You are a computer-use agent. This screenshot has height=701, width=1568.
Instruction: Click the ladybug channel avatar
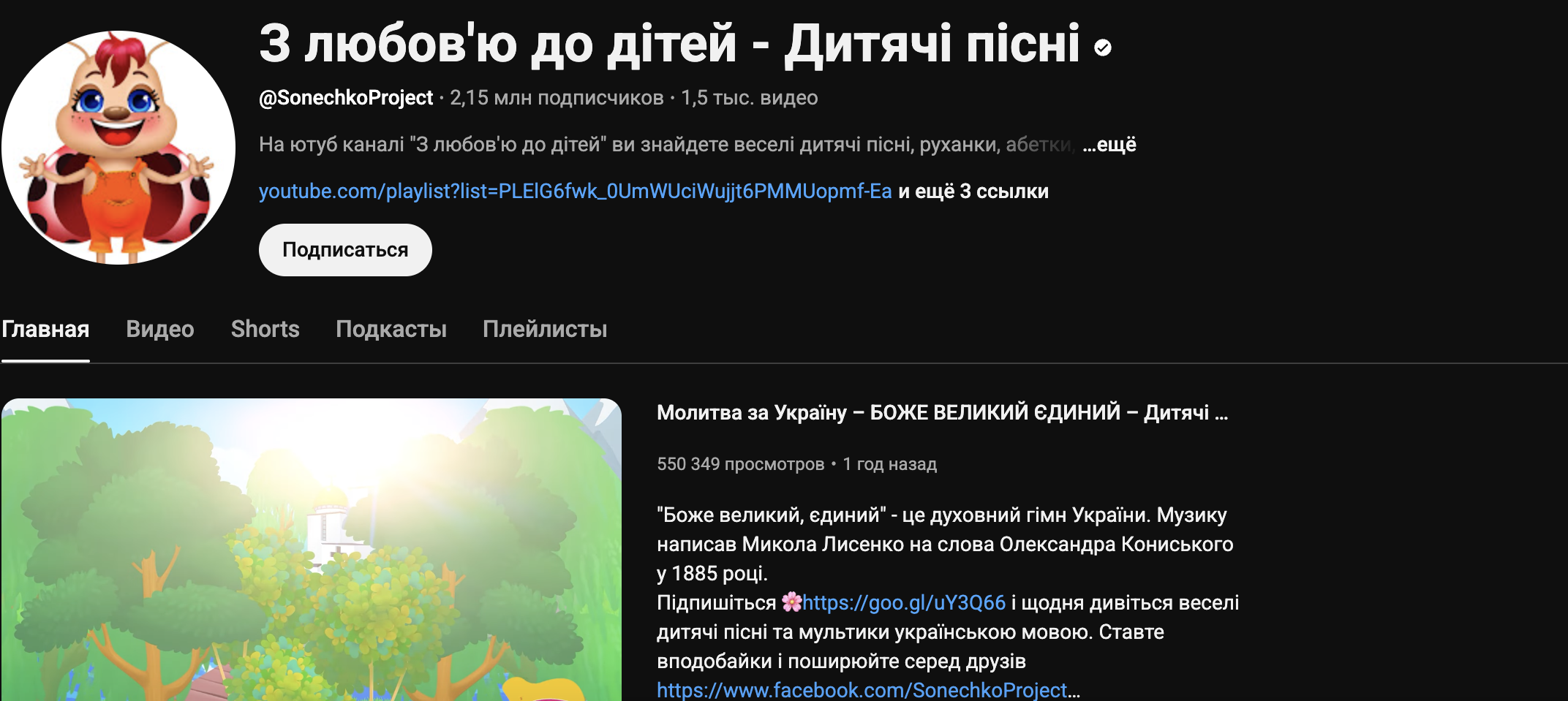click(x=118, y=148)
